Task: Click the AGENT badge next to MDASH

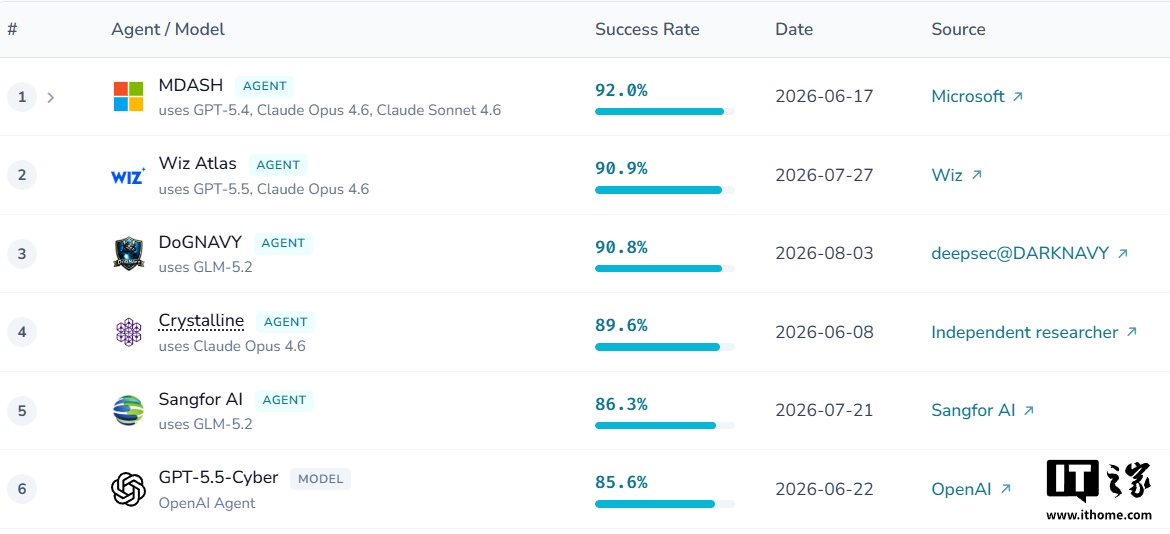Action: pyautogui.click(x=265, y=86)
